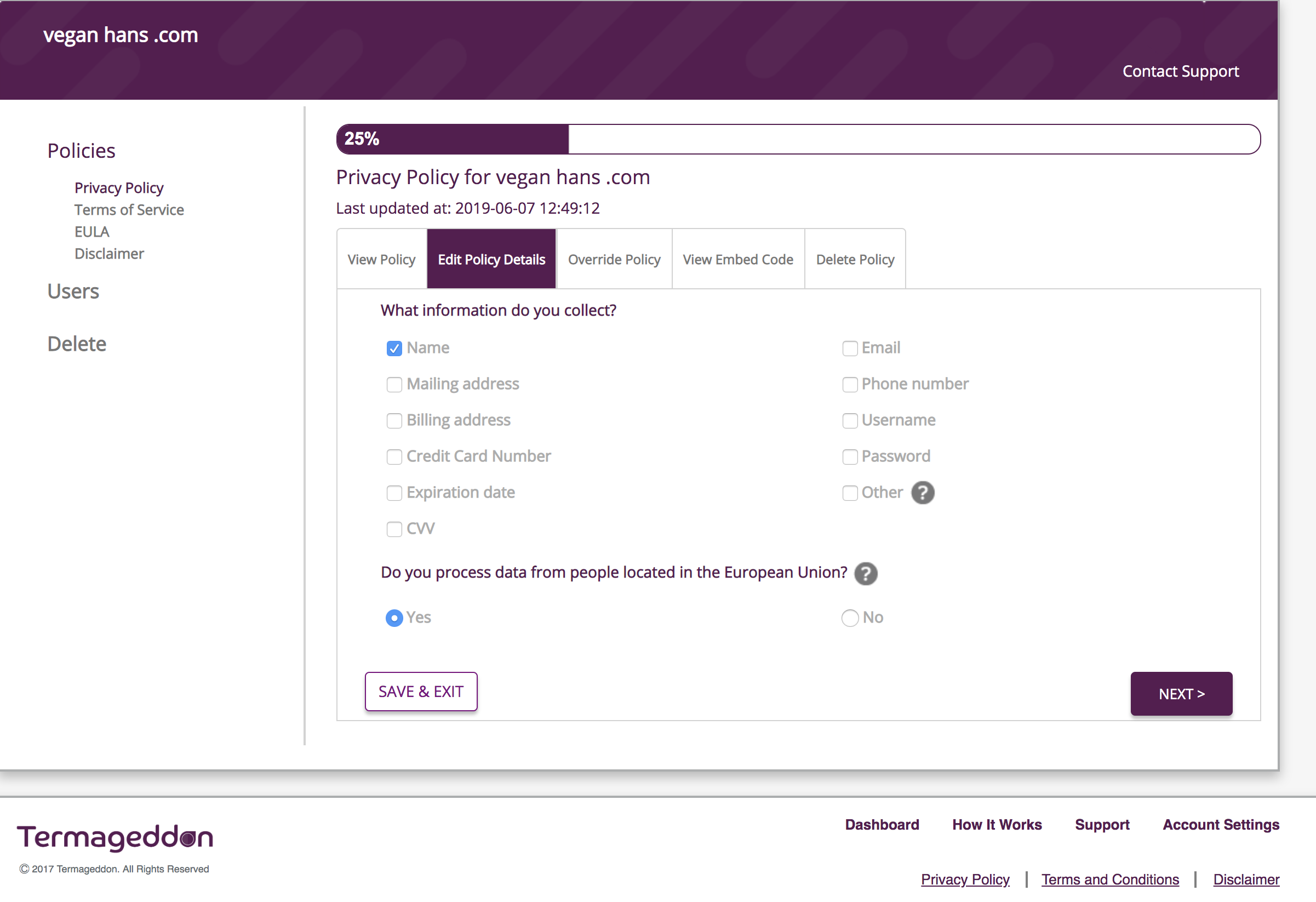The height and width of the screenshot is (902, 1316).
Task: Switch to the View Policy tab
Action: point(381,259)
